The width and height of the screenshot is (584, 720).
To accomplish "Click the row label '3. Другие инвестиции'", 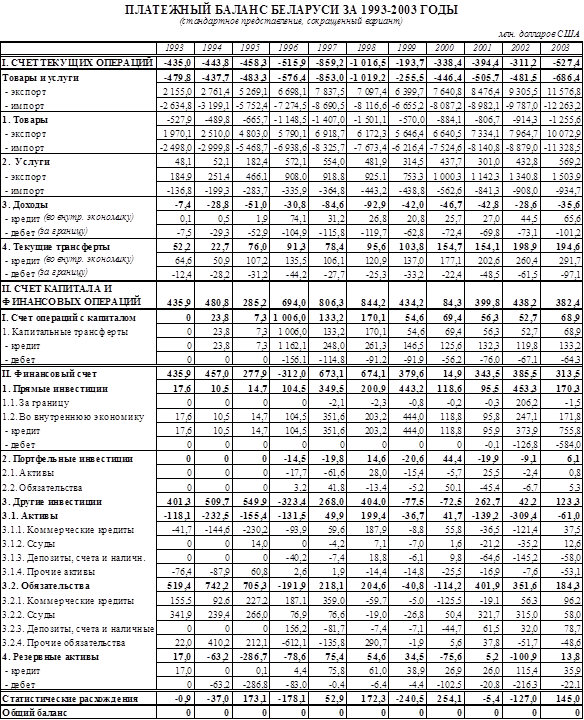I will [52, 502].
